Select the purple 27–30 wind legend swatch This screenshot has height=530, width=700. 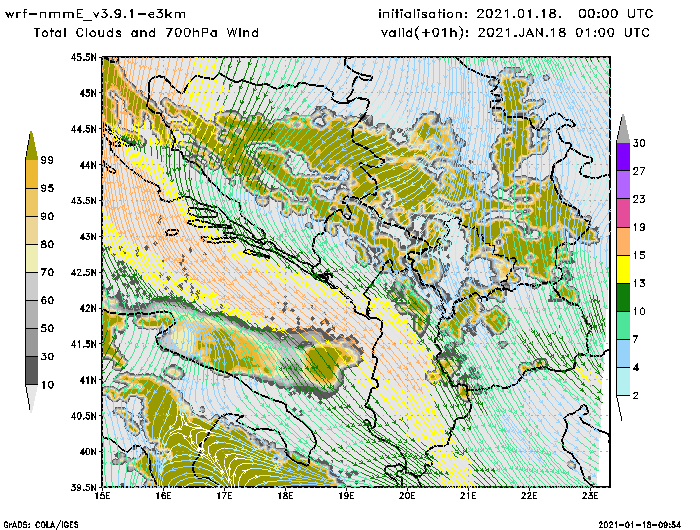tap(623, 156)
